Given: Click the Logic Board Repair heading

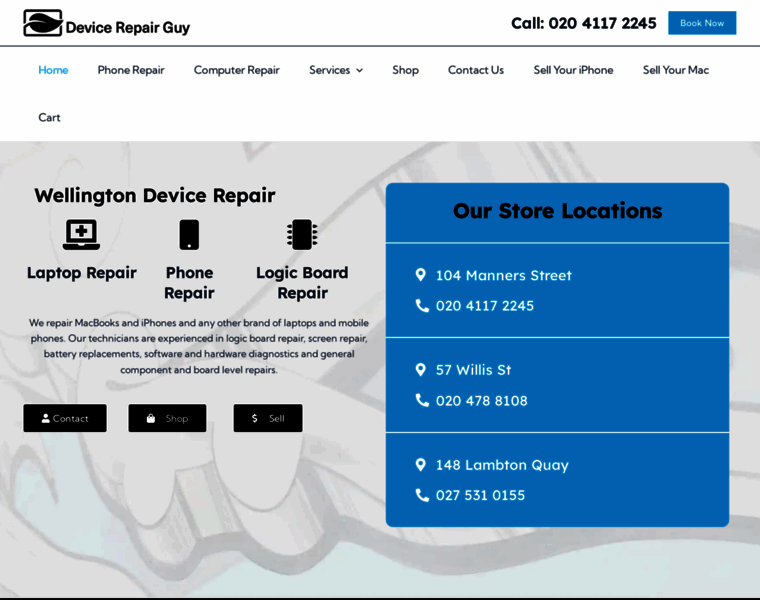Looking at the screenshot, I should click(x=302, y=283).
